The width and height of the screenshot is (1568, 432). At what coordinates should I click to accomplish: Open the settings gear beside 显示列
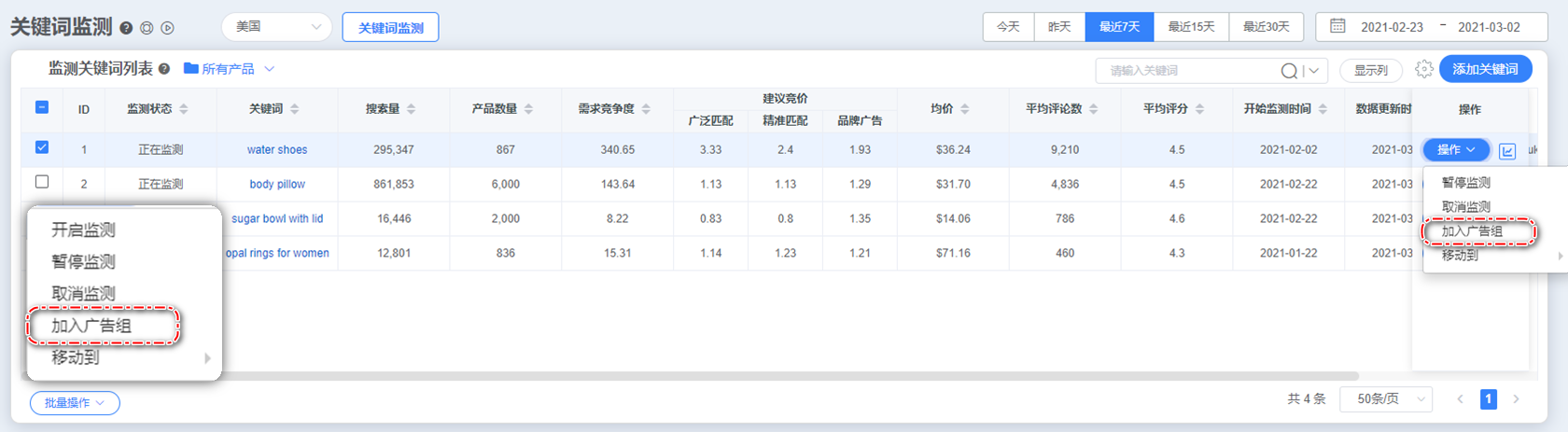click(x=1423, y=69)
